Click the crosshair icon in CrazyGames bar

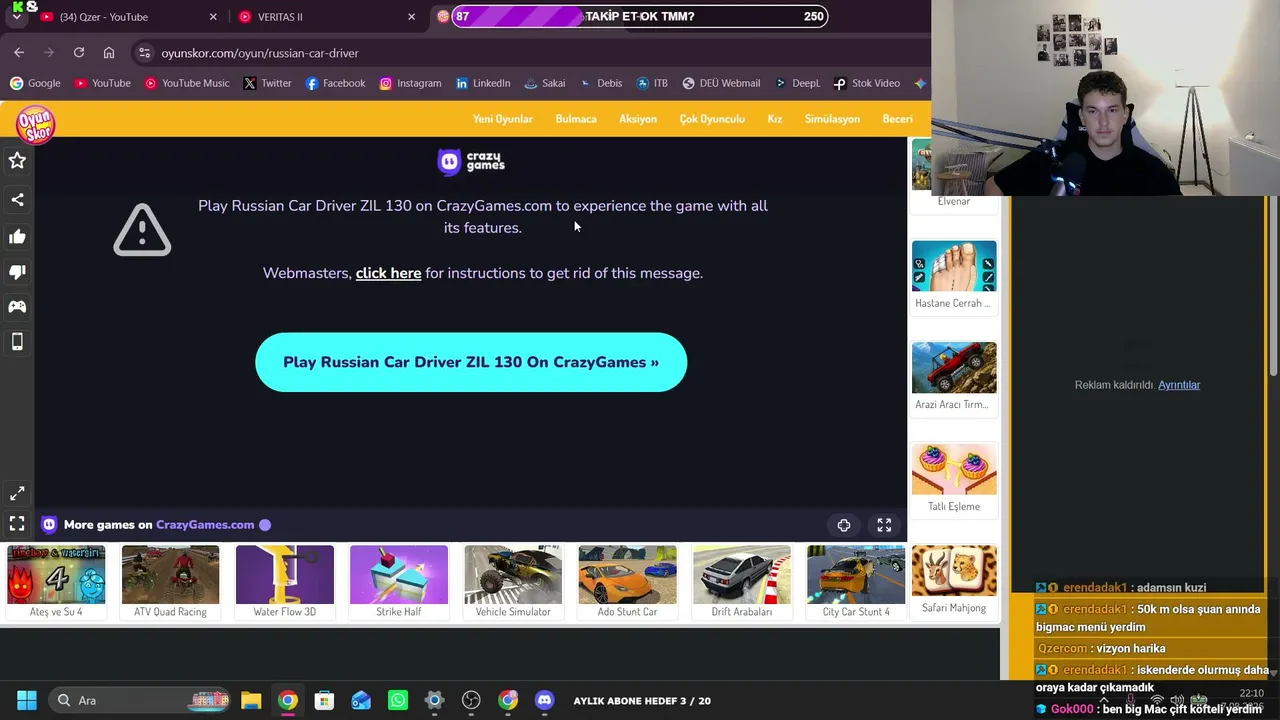(844, 525)
